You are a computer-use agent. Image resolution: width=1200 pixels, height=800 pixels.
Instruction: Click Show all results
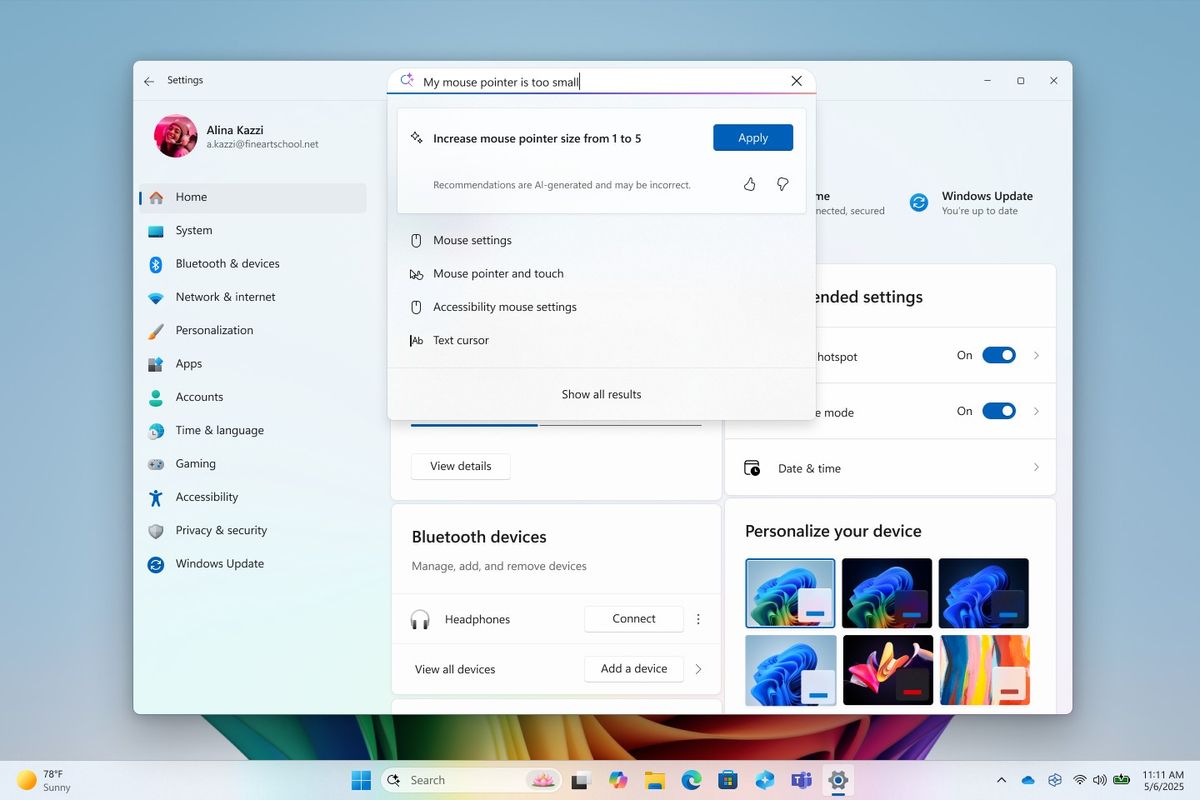point(601,393)
